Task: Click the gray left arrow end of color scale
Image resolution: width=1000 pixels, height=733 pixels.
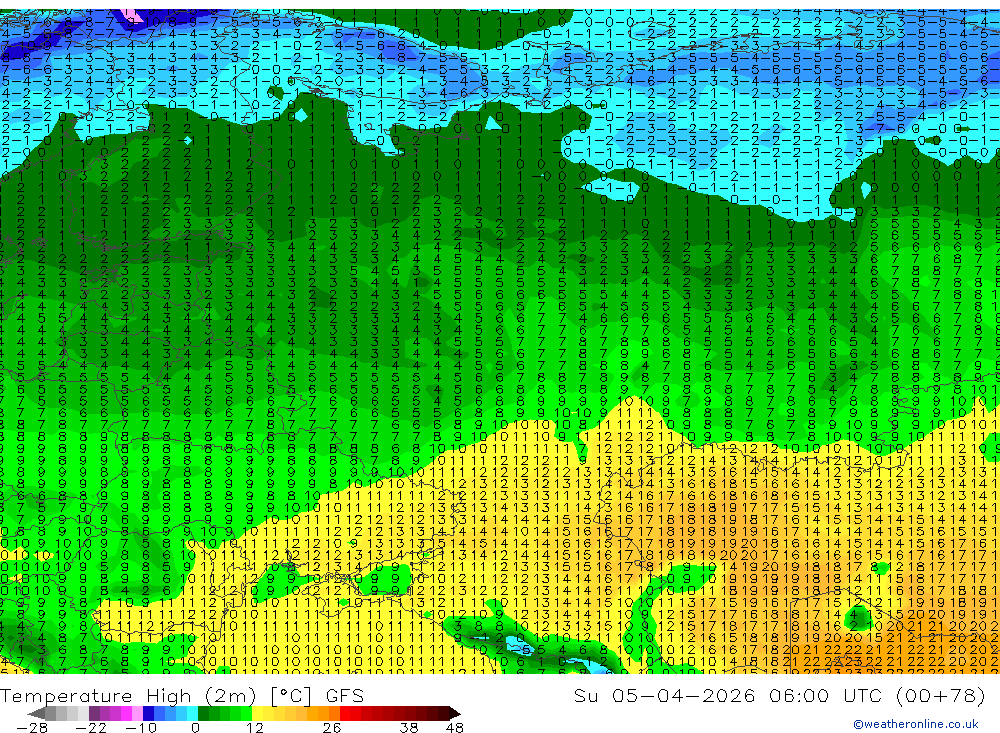Action: pyautogui.click(x=36, y=714)
